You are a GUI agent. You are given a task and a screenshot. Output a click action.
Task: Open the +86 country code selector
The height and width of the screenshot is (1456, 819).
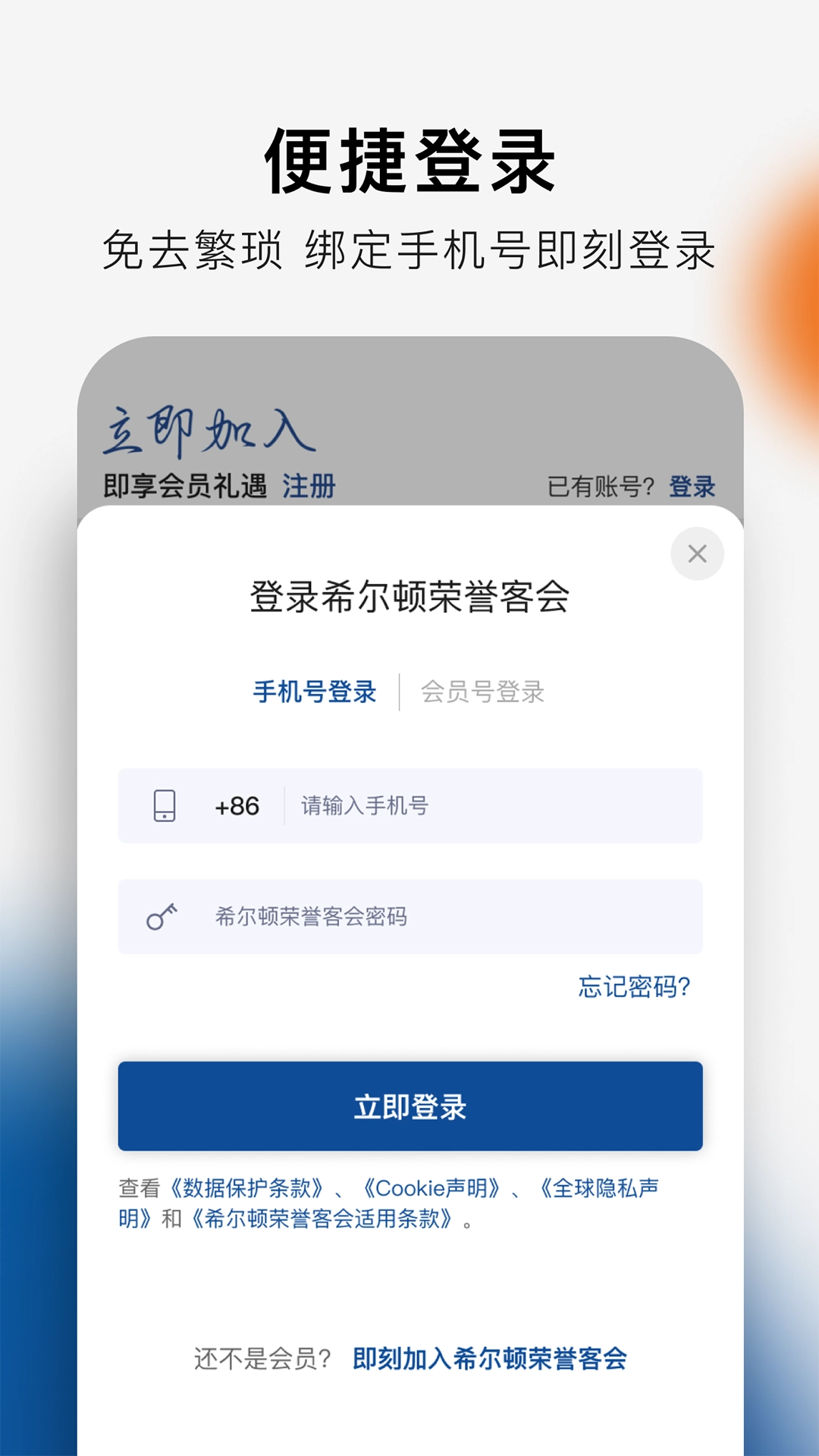237,806
